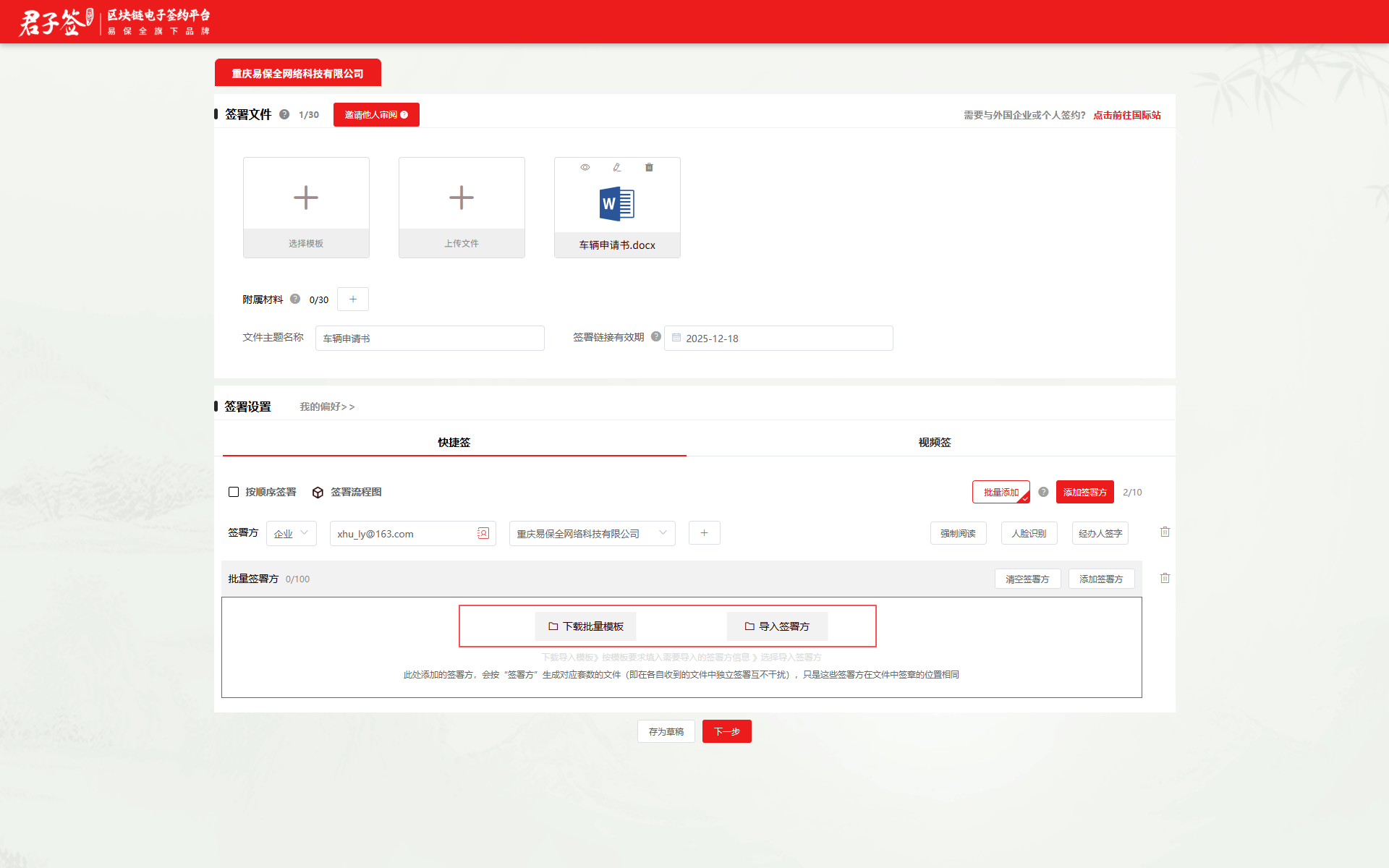Screen dimensions: 1389x868
Task: Toggle the 强制阅读 option
Action: 958,533
